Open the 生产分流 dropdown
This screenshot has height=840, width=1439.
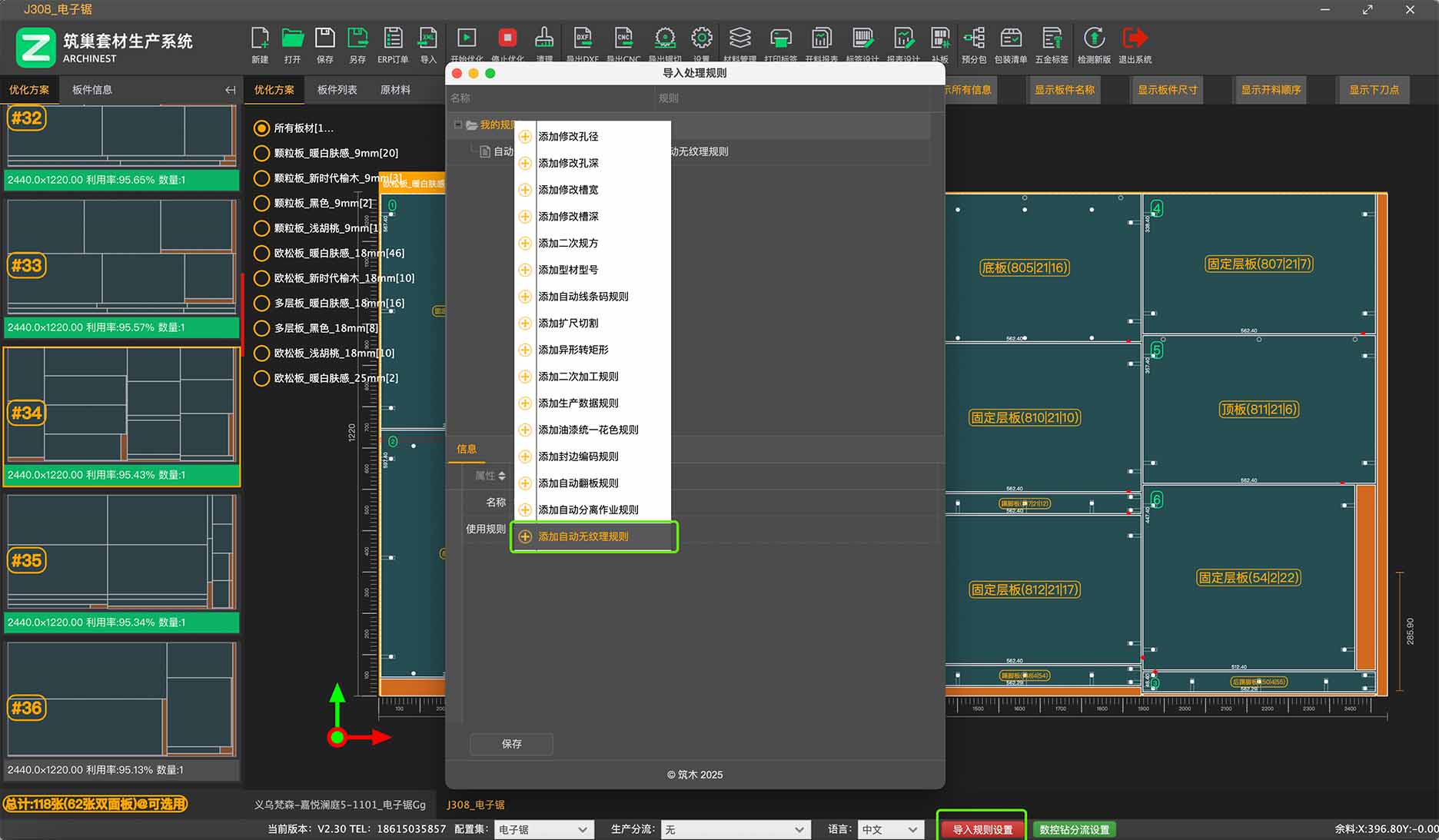coord(734,830)
